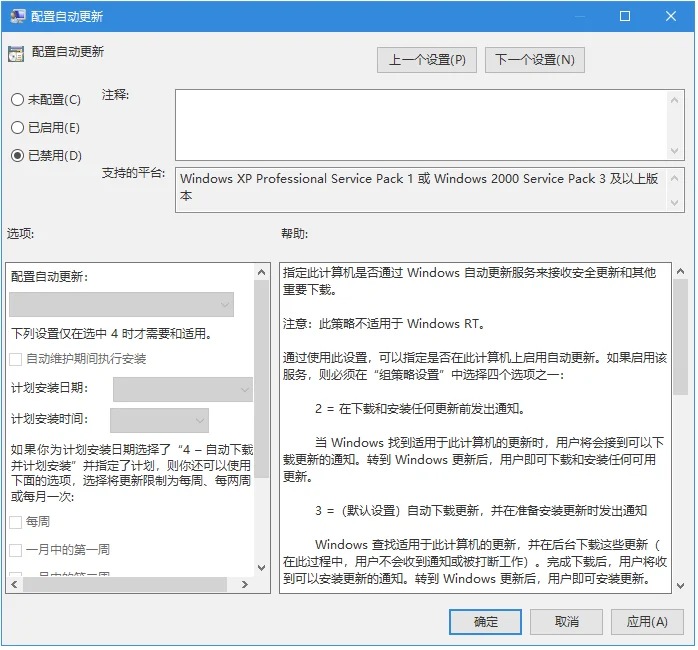The width and height of the screenshot is (698, 650).
Task: Open the 计划安装日期 dropdown
Action: click(x=183, y=390)
